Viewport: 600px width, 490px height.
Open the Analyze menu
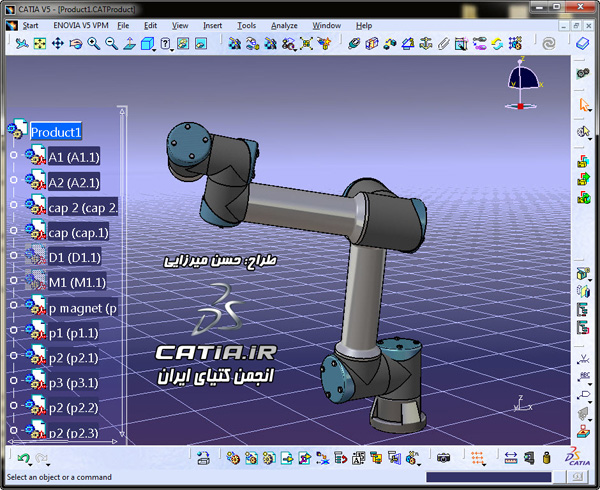pos(284,26)
